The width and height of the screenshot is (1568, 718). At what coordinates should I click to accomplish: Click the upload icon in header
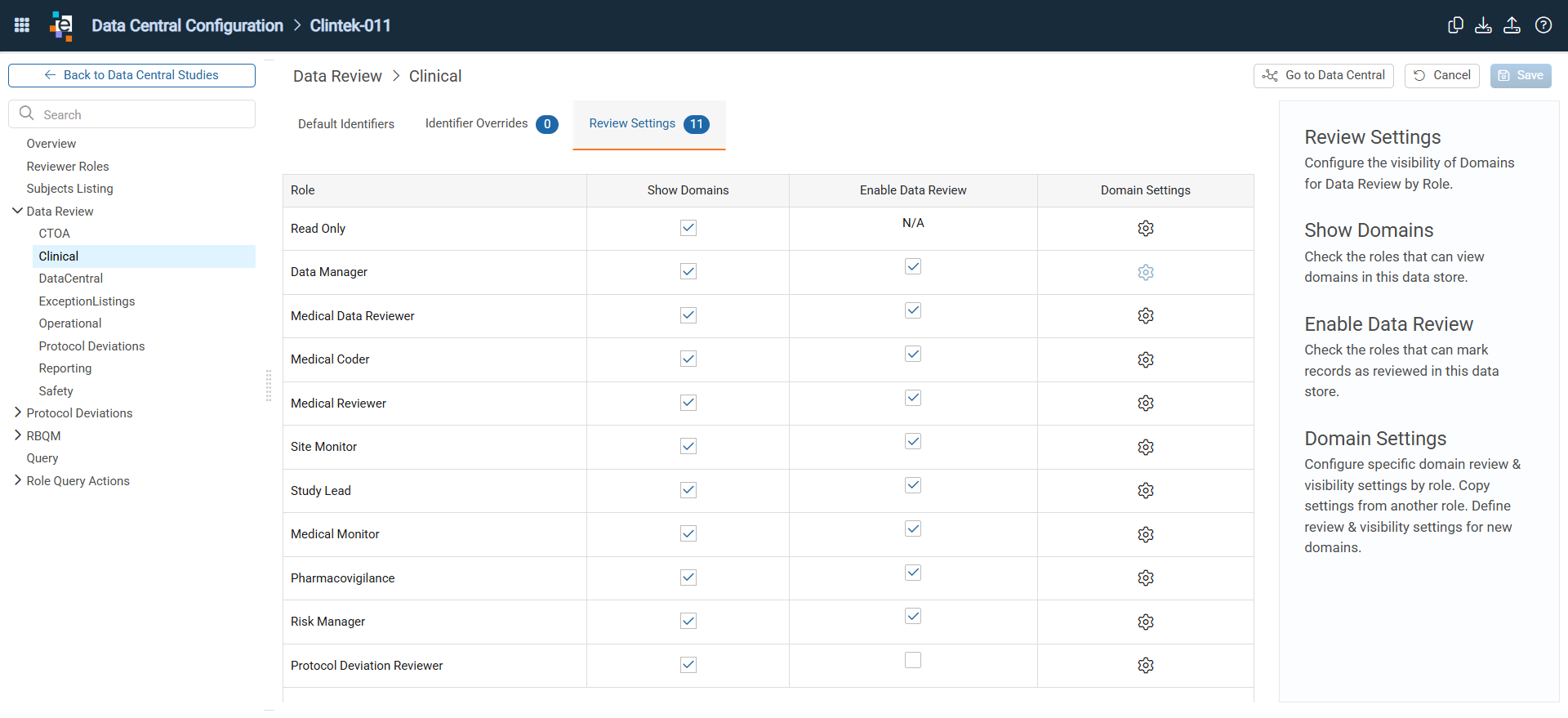pyautogui.click(x=1512, y=25)
